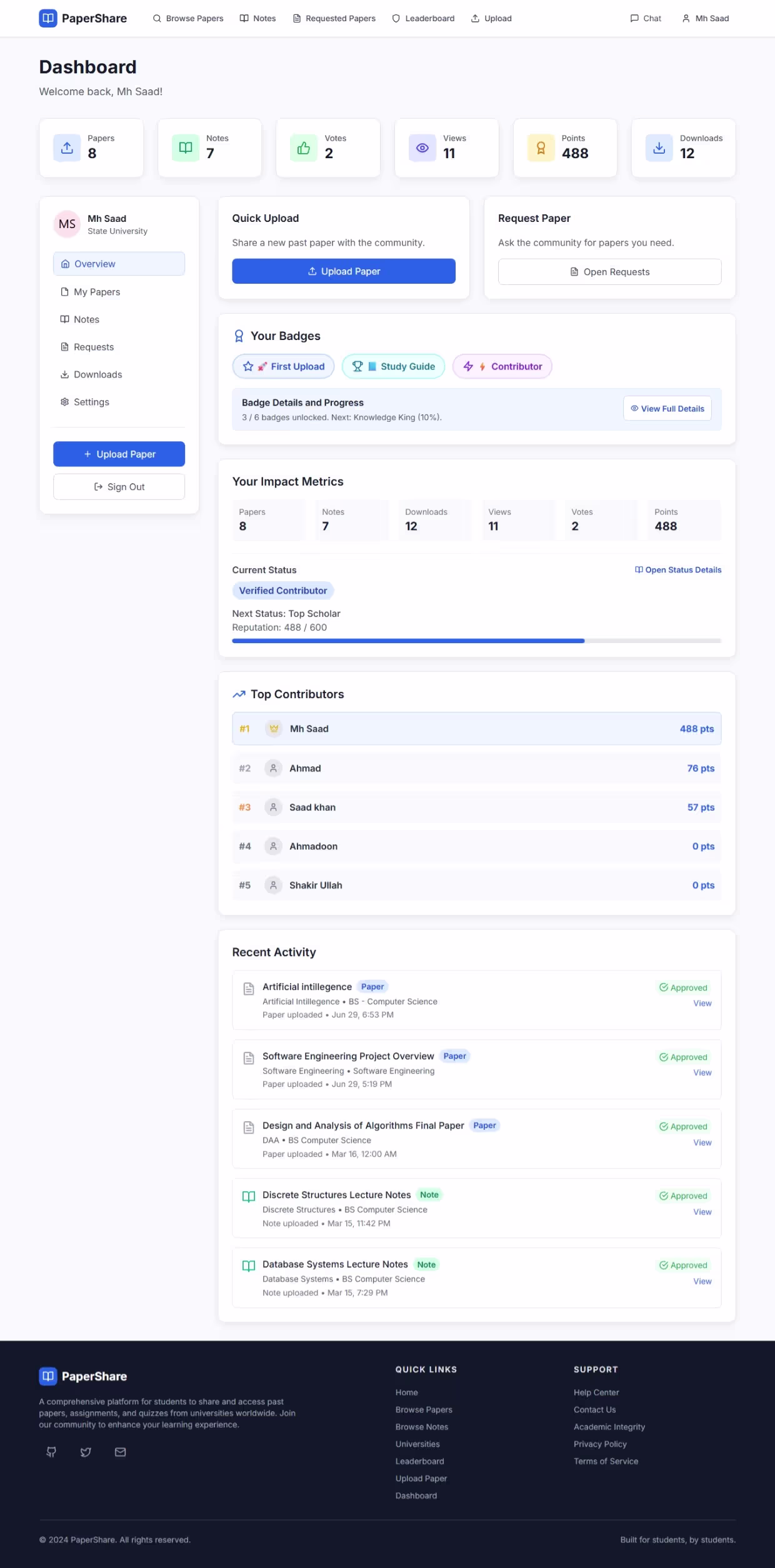The height and width of the screenshot is (1568, 775).
Task: Click the Votes thumbs-up stat icon
Action: tap(304, 148)
